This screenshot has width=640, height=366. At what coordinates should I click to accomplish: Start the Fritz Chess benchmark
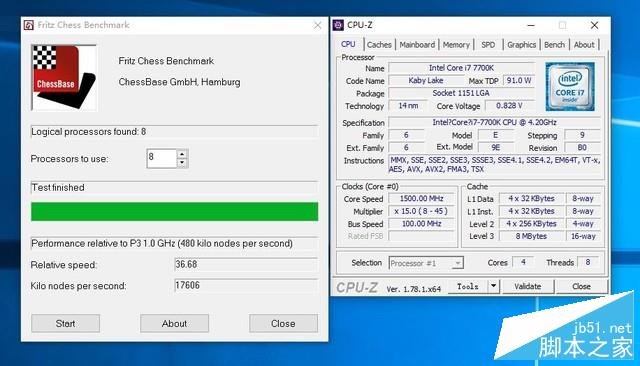point(65,323)
